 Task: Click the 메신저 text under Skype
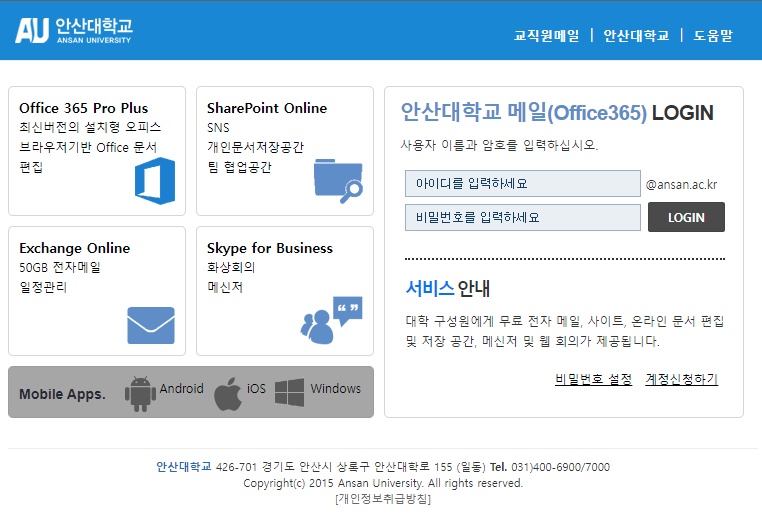coord(225,287)
